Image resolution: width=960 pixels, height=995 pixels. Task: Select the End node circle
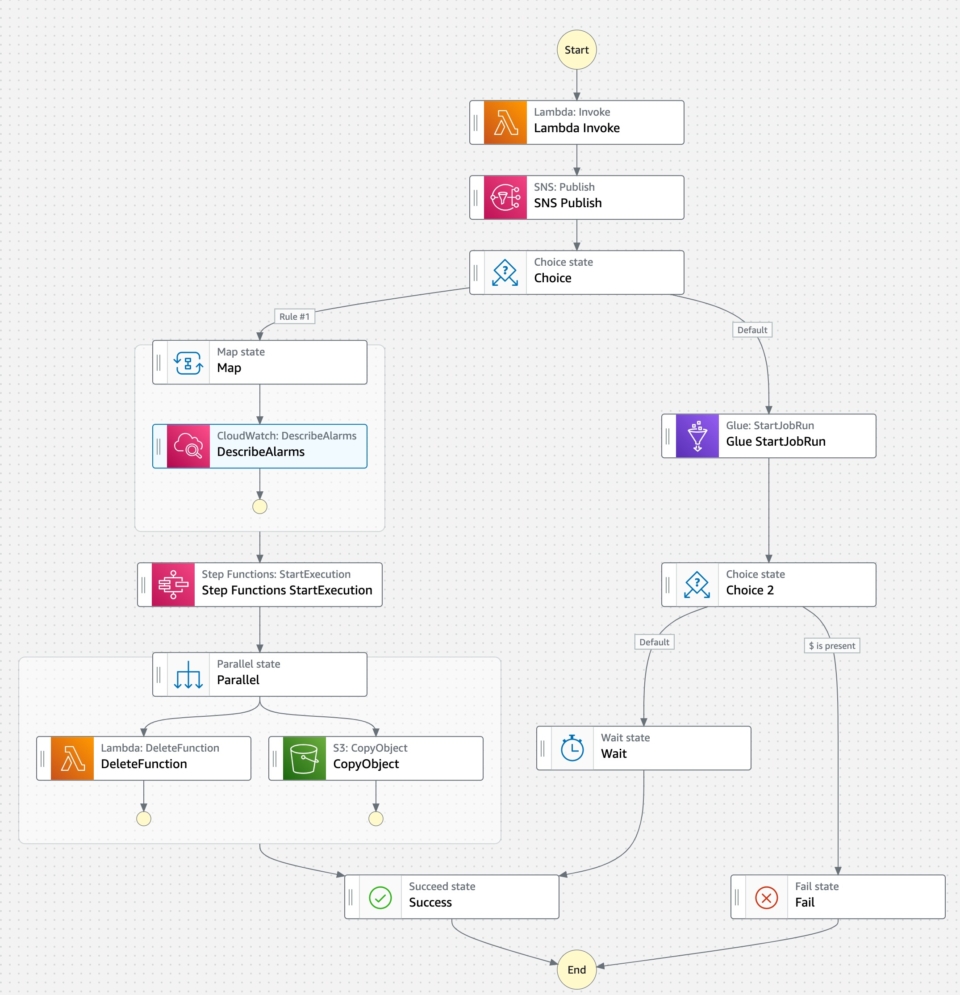pyautogui.click(x=577, y=969)
